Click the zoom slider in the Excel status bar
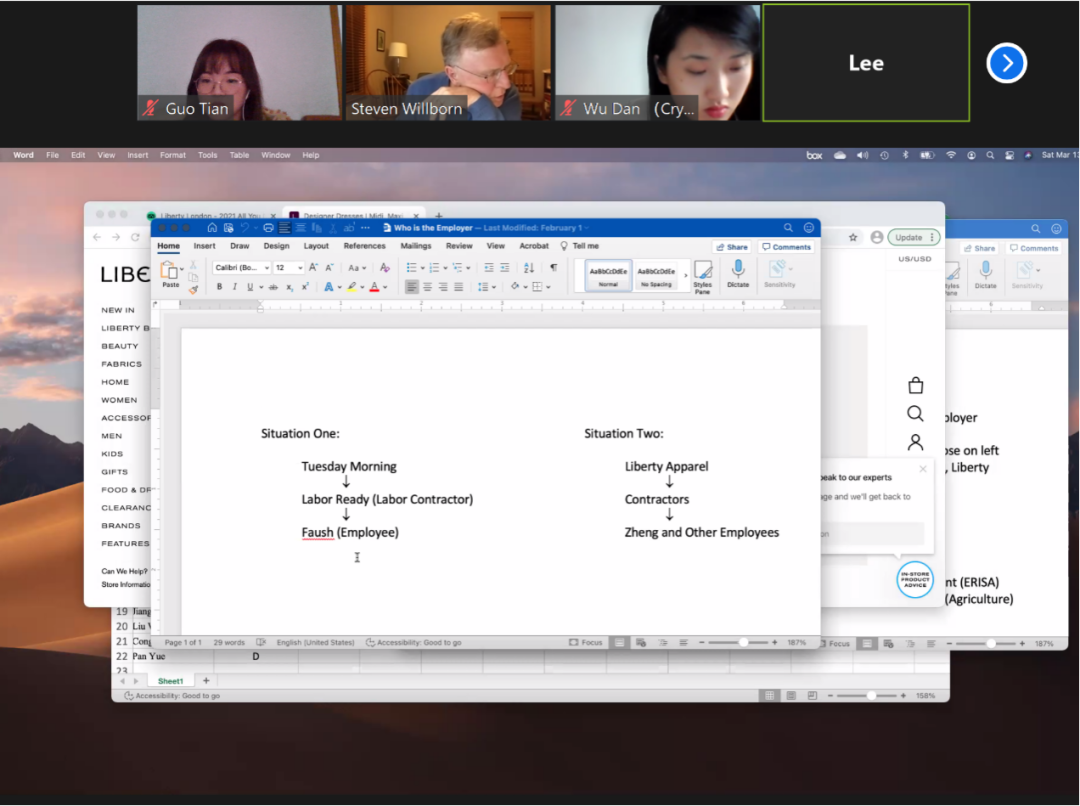1080x806 pixels. coord(867,696)
